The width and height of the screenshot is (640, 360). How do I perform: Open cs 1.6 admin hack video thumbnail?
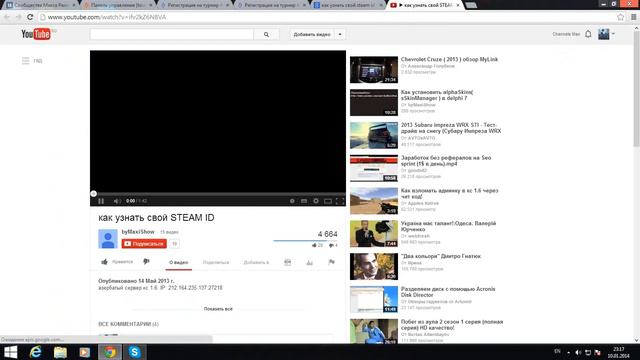click(373, 201)
